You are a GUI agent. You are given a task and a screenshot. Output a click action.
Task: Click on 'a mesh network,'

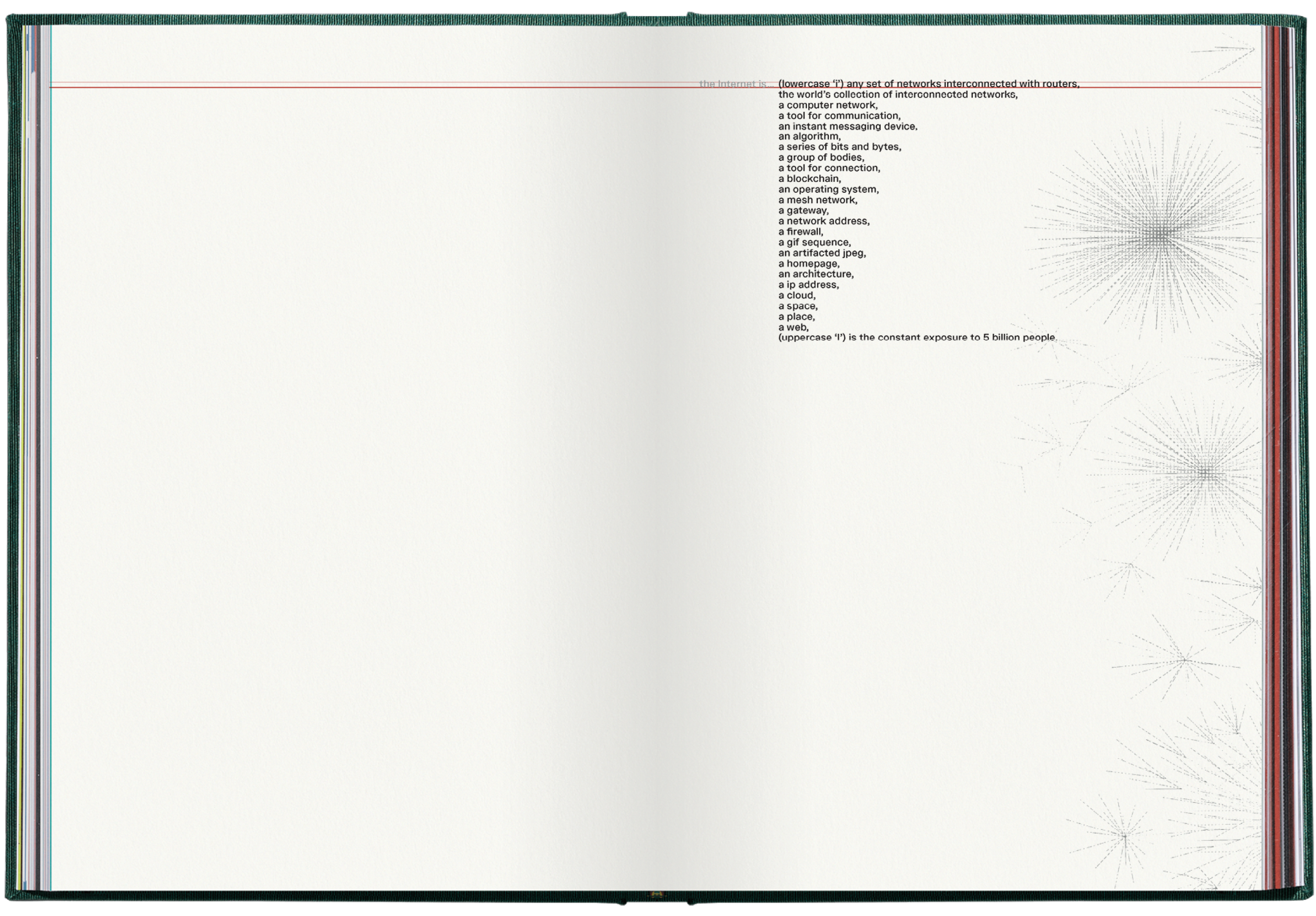[x=818, y=201]
